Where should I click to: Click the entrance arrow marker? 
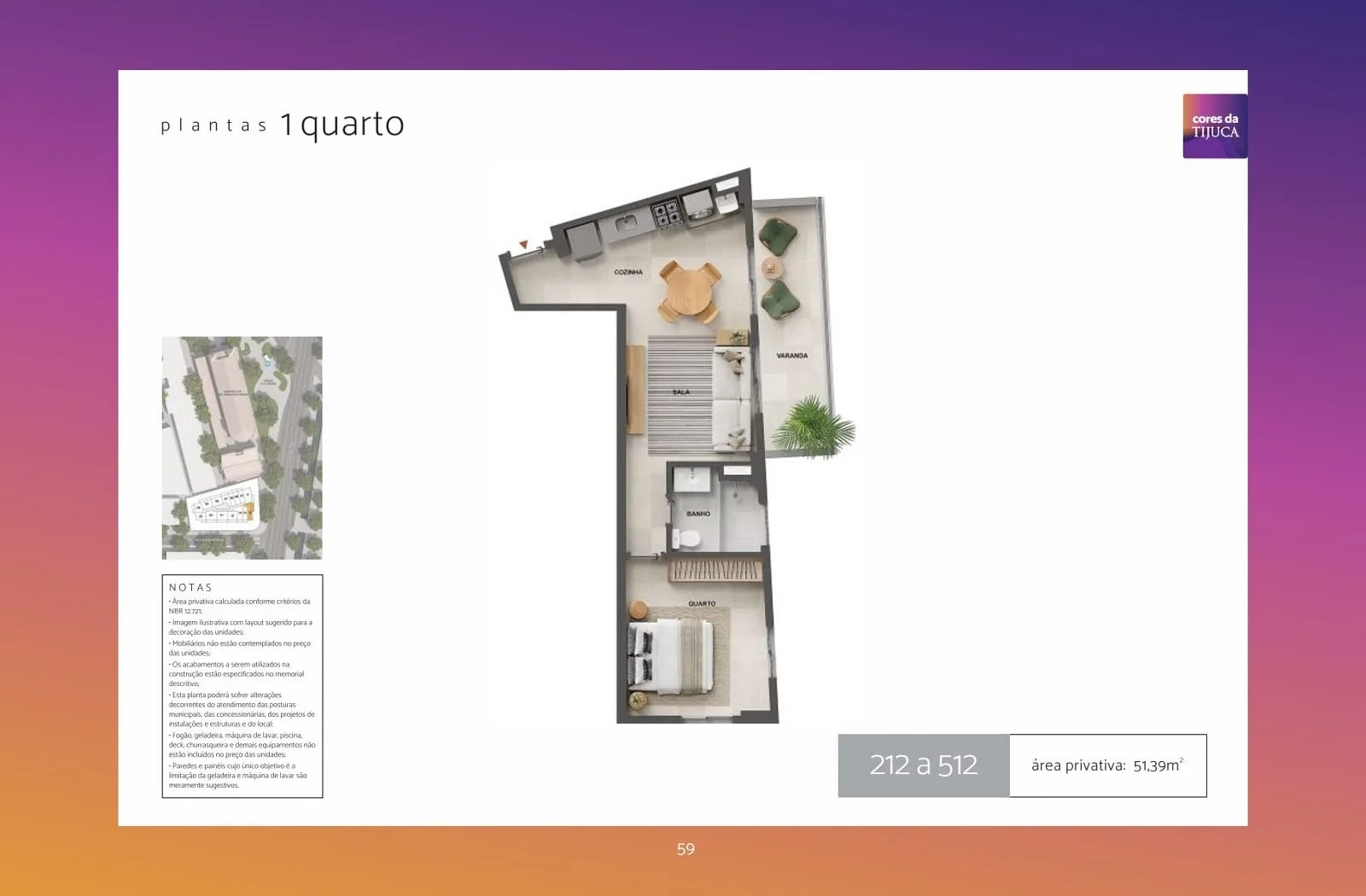click(523, 246)
